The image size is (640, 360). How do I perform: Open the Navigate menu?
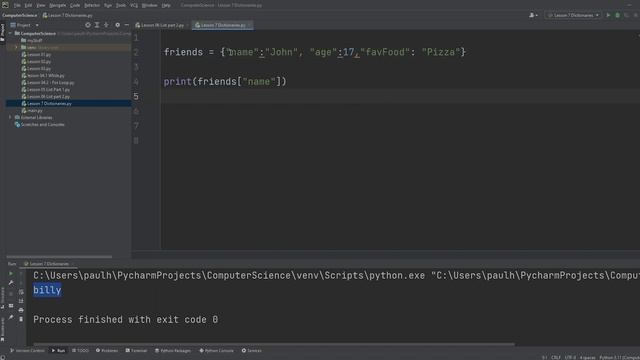click(x=58, y=5)
